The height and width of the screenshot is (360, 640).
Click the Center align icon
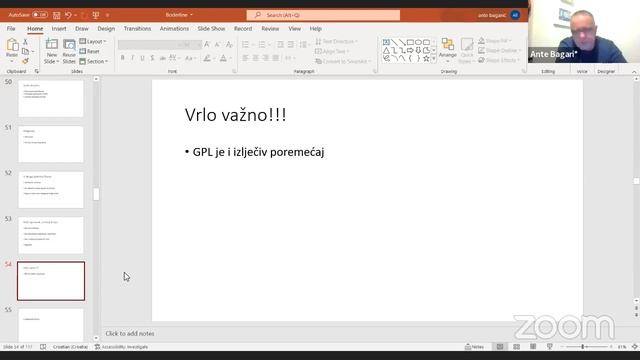click(x=256, y=58)
